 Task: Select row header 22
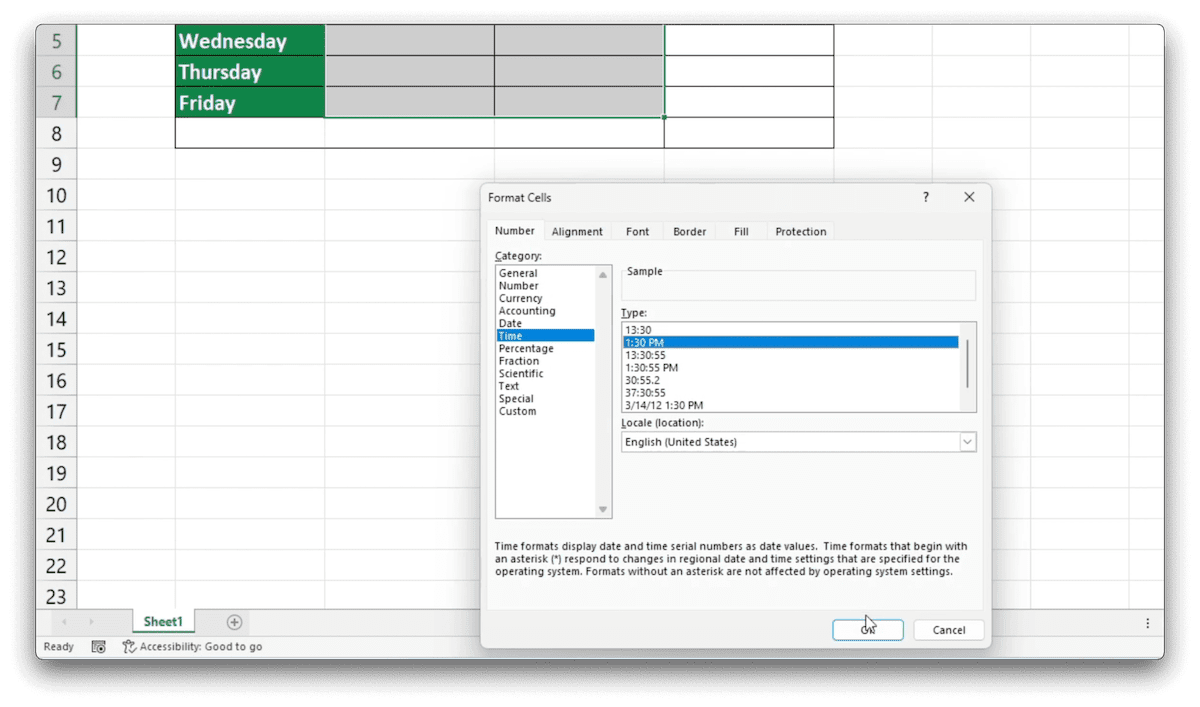[x=56, y=566]
